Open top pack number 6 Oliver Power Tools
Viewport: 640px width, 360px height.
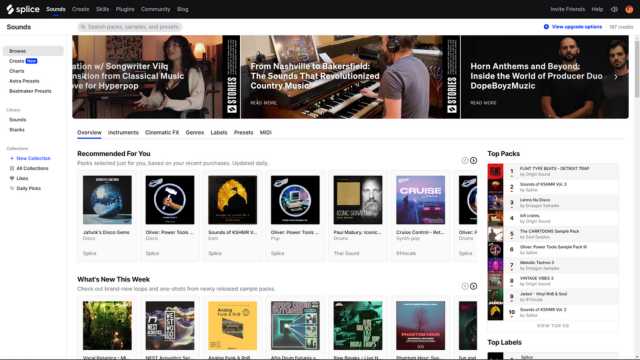pos(553,250)
